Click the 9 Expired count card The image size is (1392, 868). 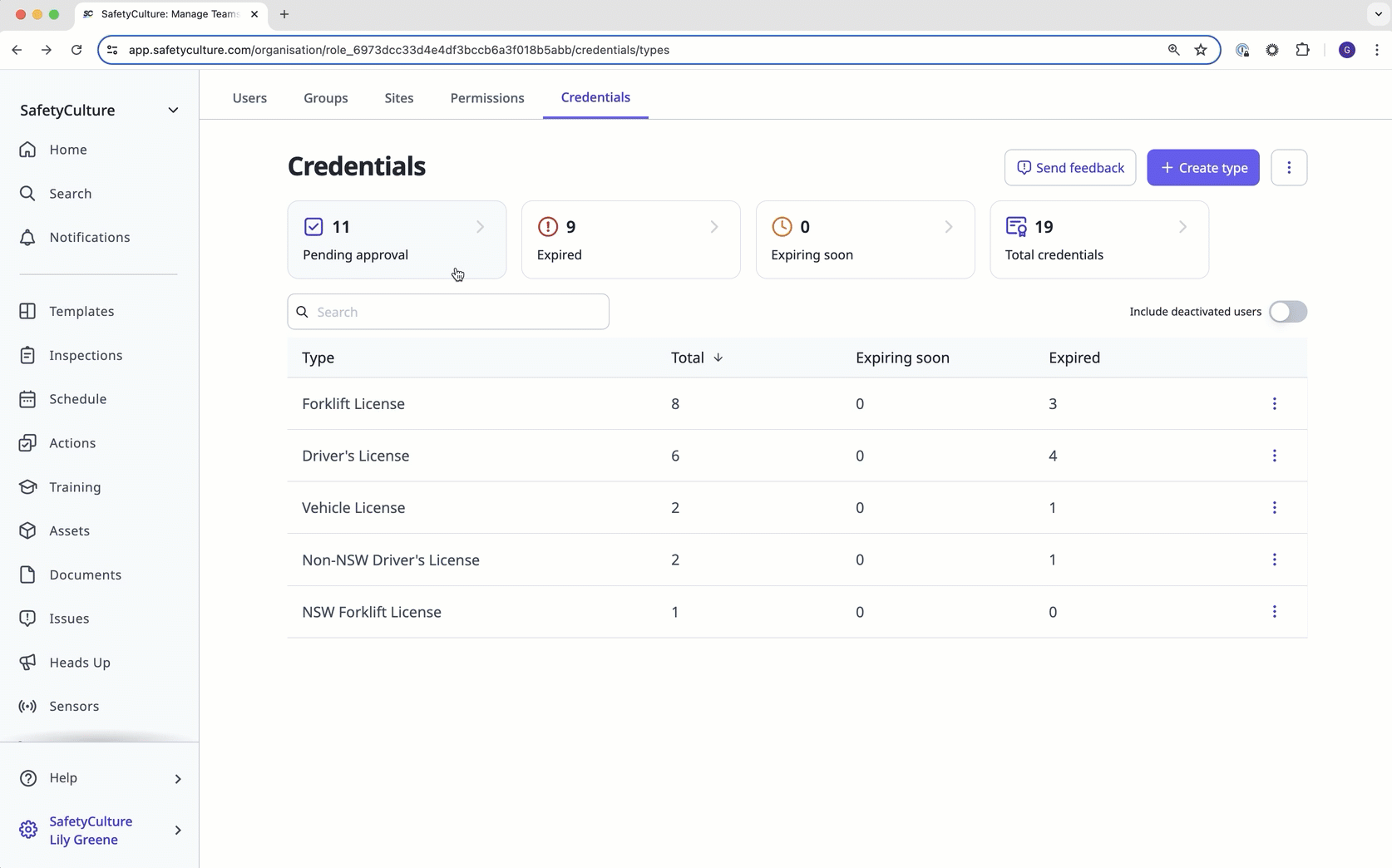point(631,239)
